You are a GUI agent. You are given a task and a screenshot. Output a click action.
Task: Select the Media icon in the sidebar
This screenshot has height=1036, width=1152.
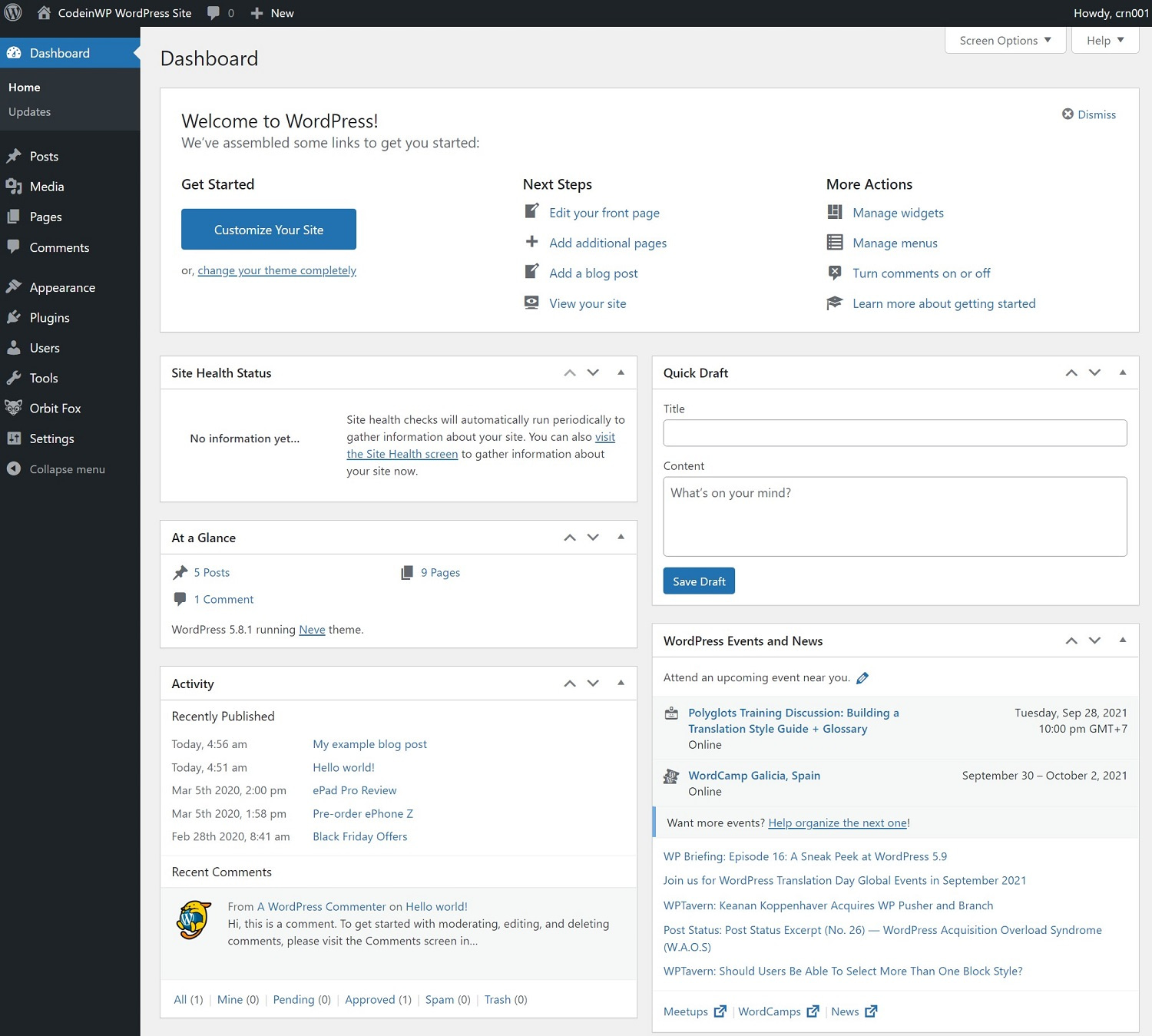click(x=15, y=186)
